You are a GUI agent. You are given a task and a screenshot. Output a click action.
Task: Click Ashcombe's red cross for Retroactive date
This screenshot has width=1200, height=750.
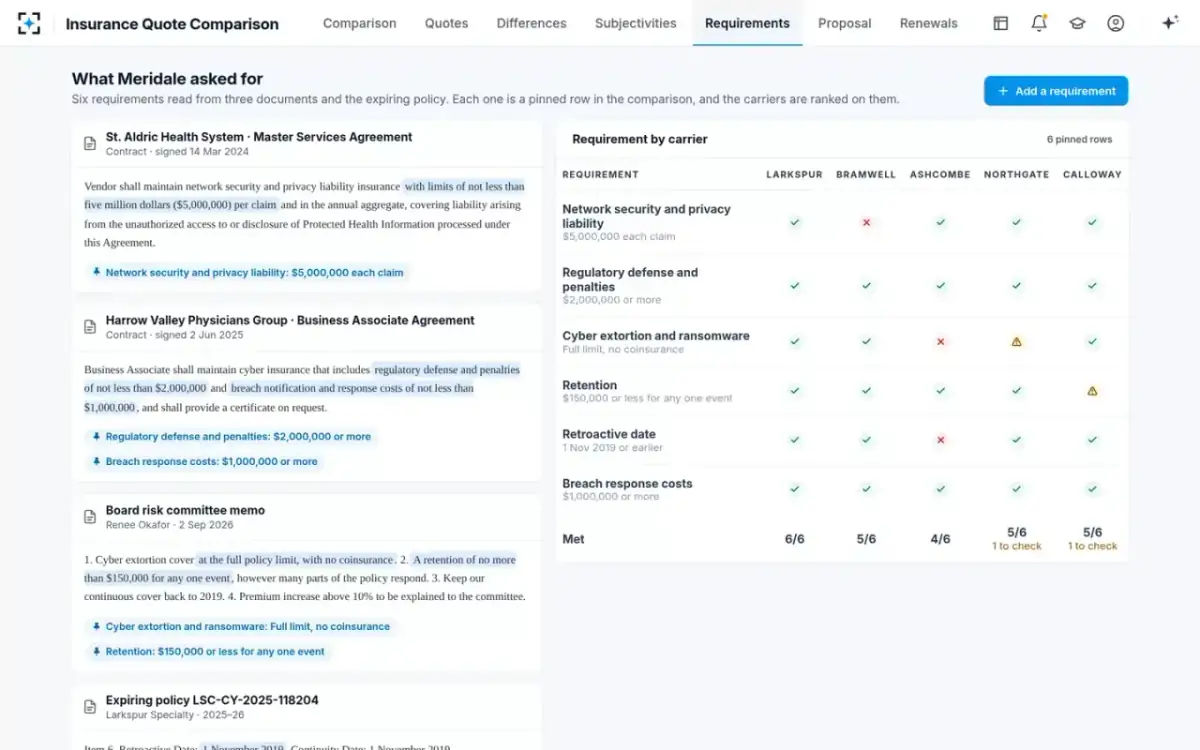(x=940, y=439)
